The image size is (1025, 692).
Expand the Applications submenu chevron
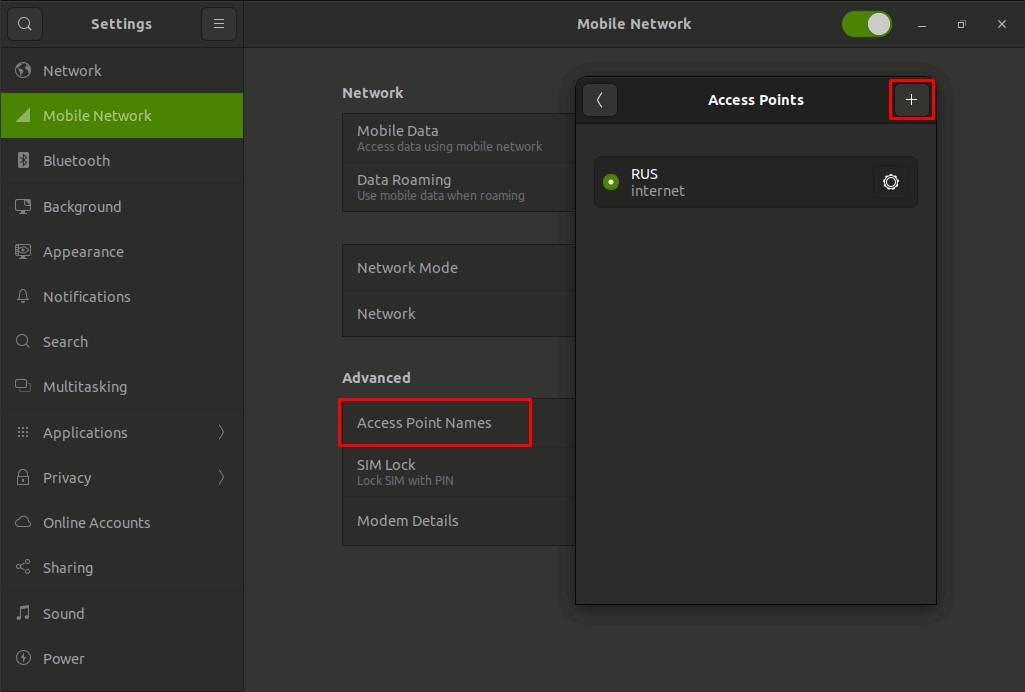click(x=221, y=432)
